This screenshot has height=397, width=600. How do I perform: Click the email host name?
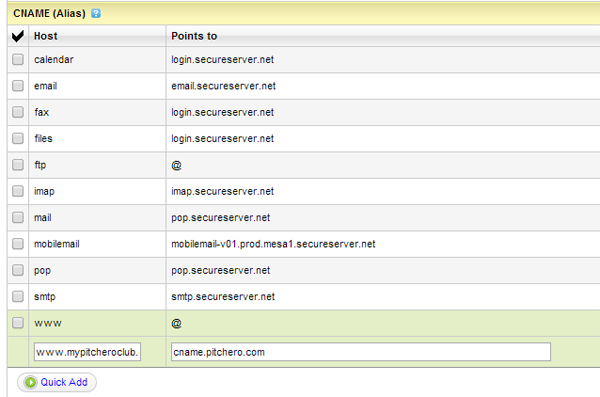coord(46,86)
